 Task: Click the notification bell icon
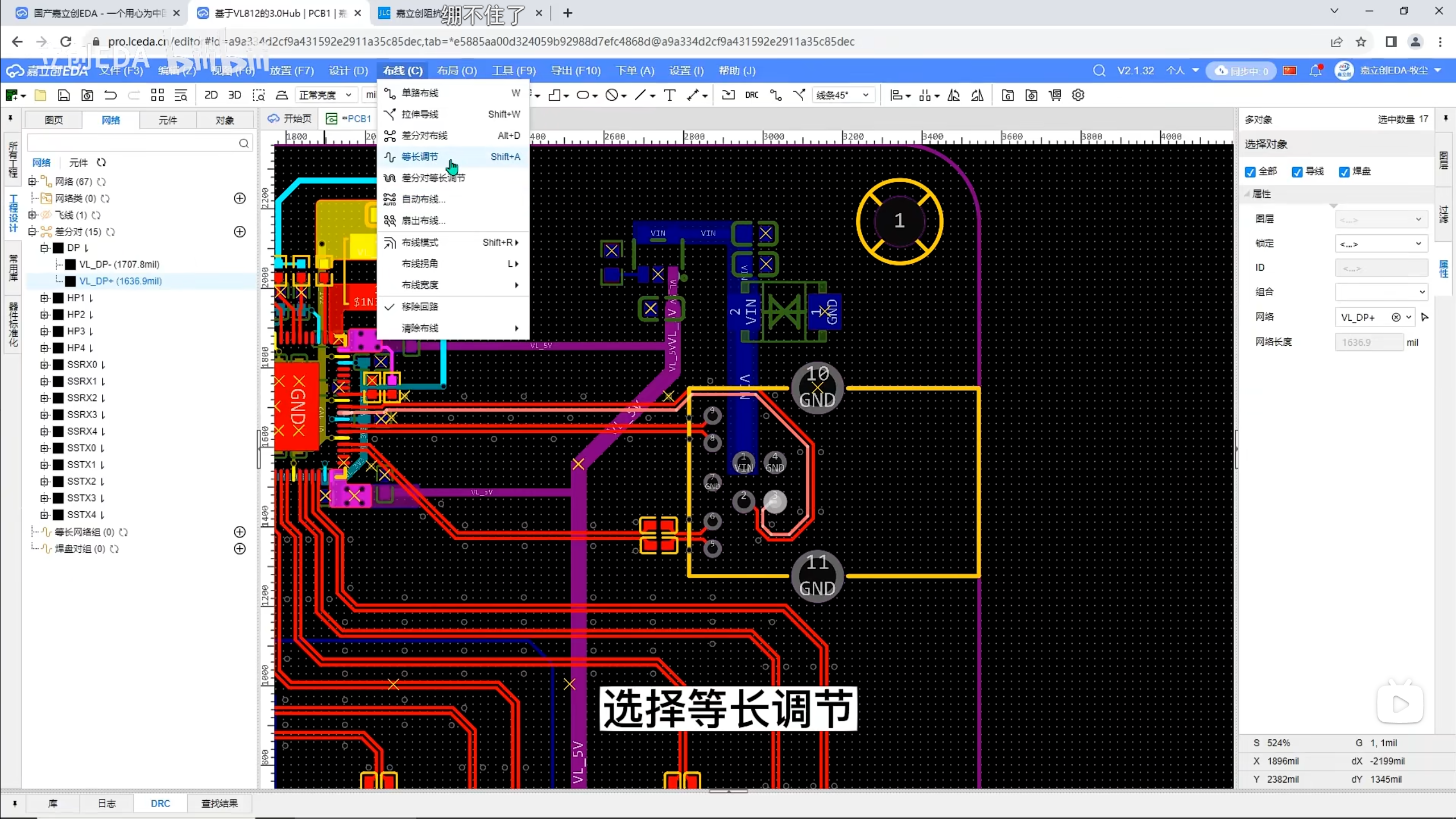1315,71
